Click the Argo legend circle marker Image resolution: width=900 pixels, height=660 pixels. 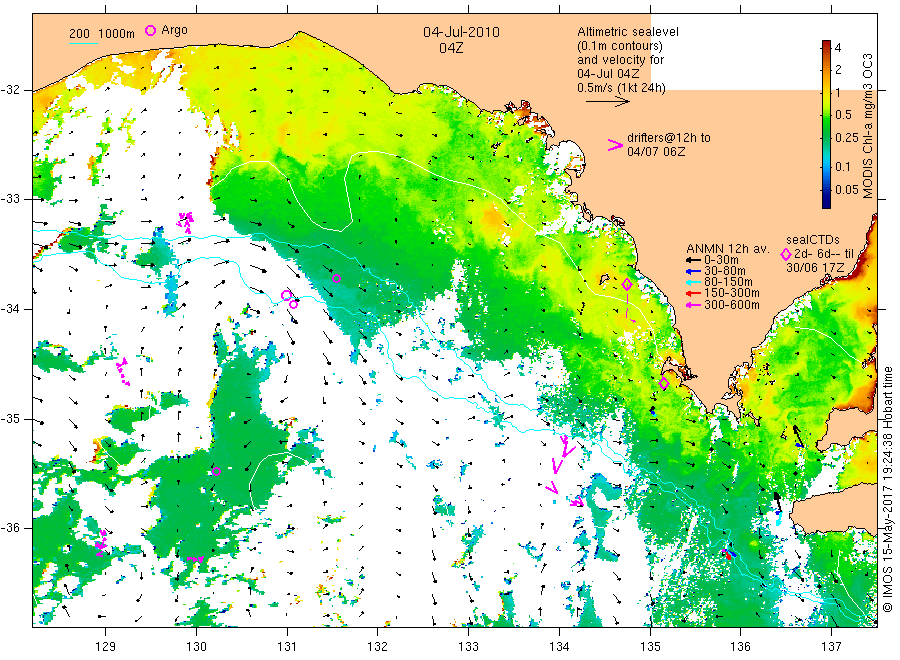point(150,30)
